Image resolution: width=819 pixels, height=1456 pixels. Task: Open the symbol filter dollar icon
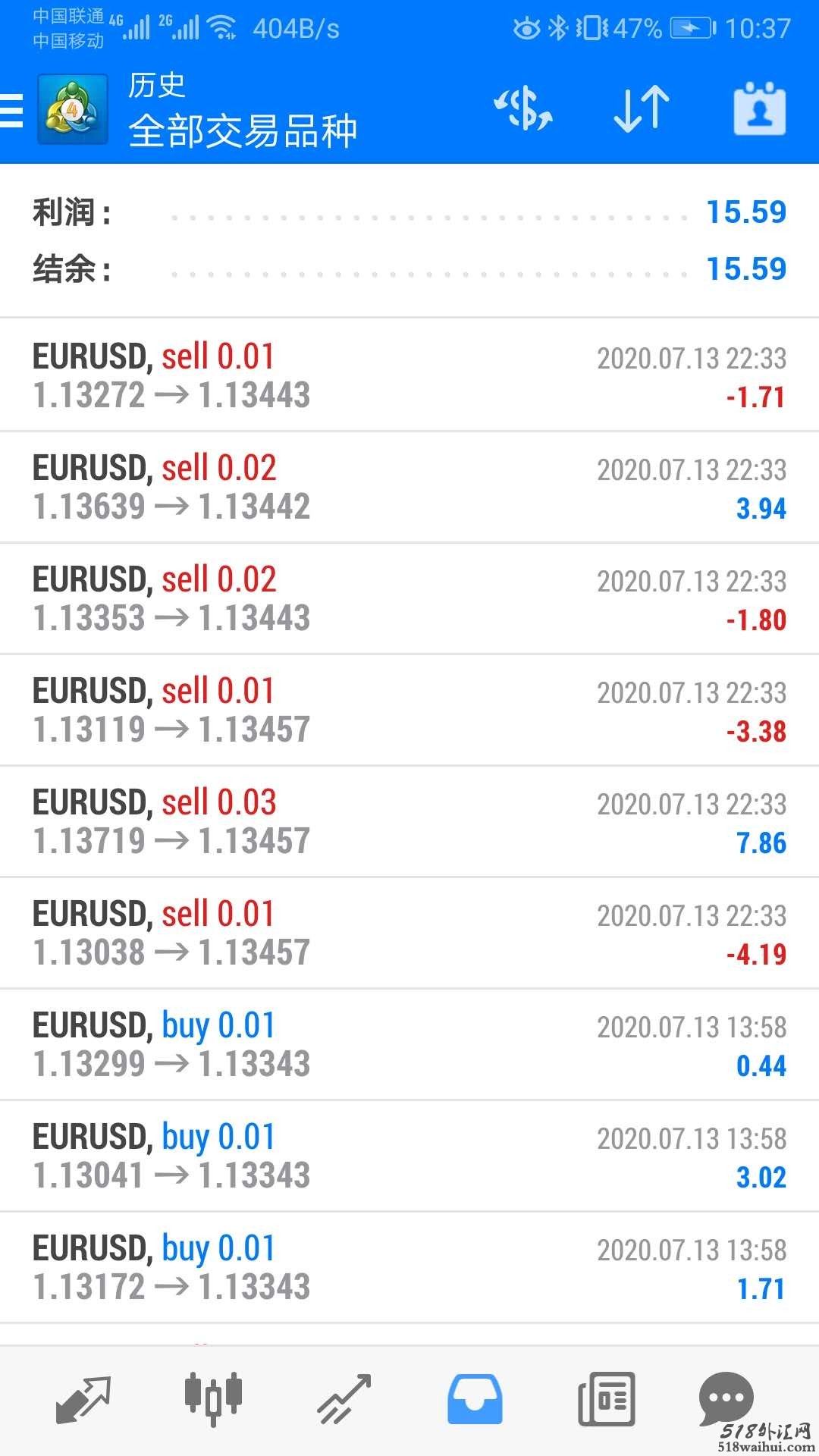pyautogui.click(x=523, y=108)
